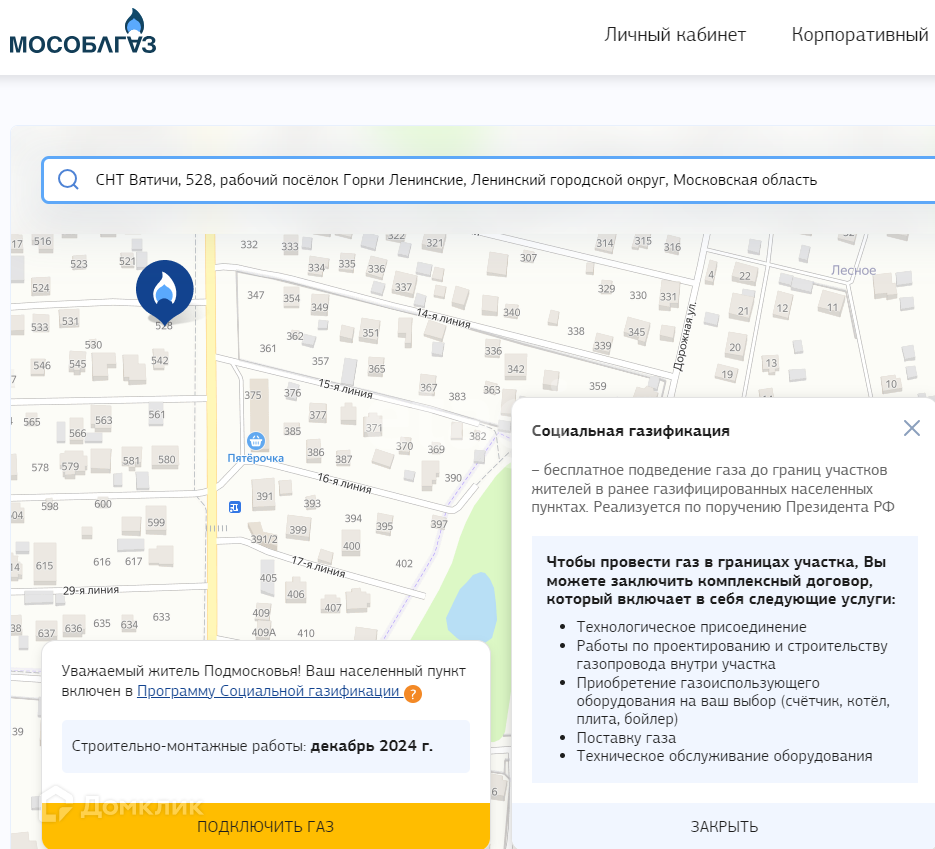Open Программу Социальной газификации link

[x=268, y=691]
